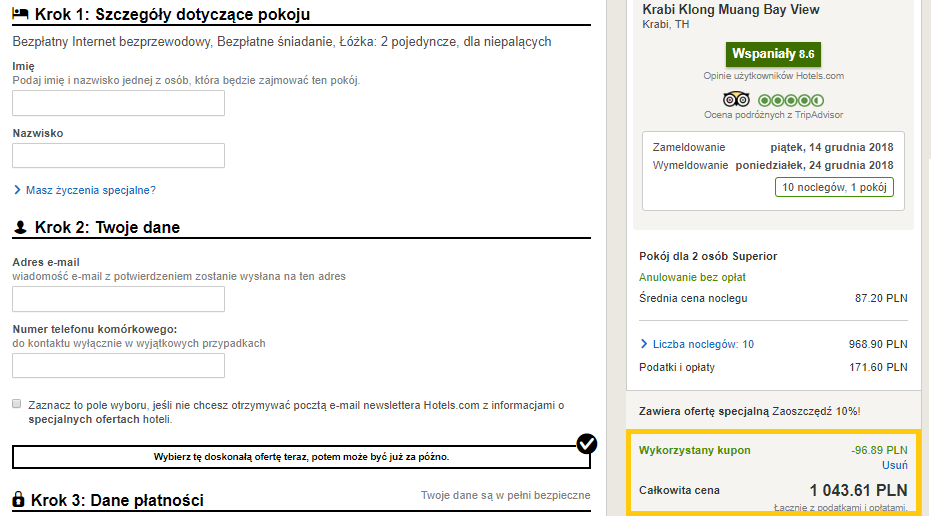
Task: Expand the Masz życzenia specjalne link
Action: (x=90, y=190)
